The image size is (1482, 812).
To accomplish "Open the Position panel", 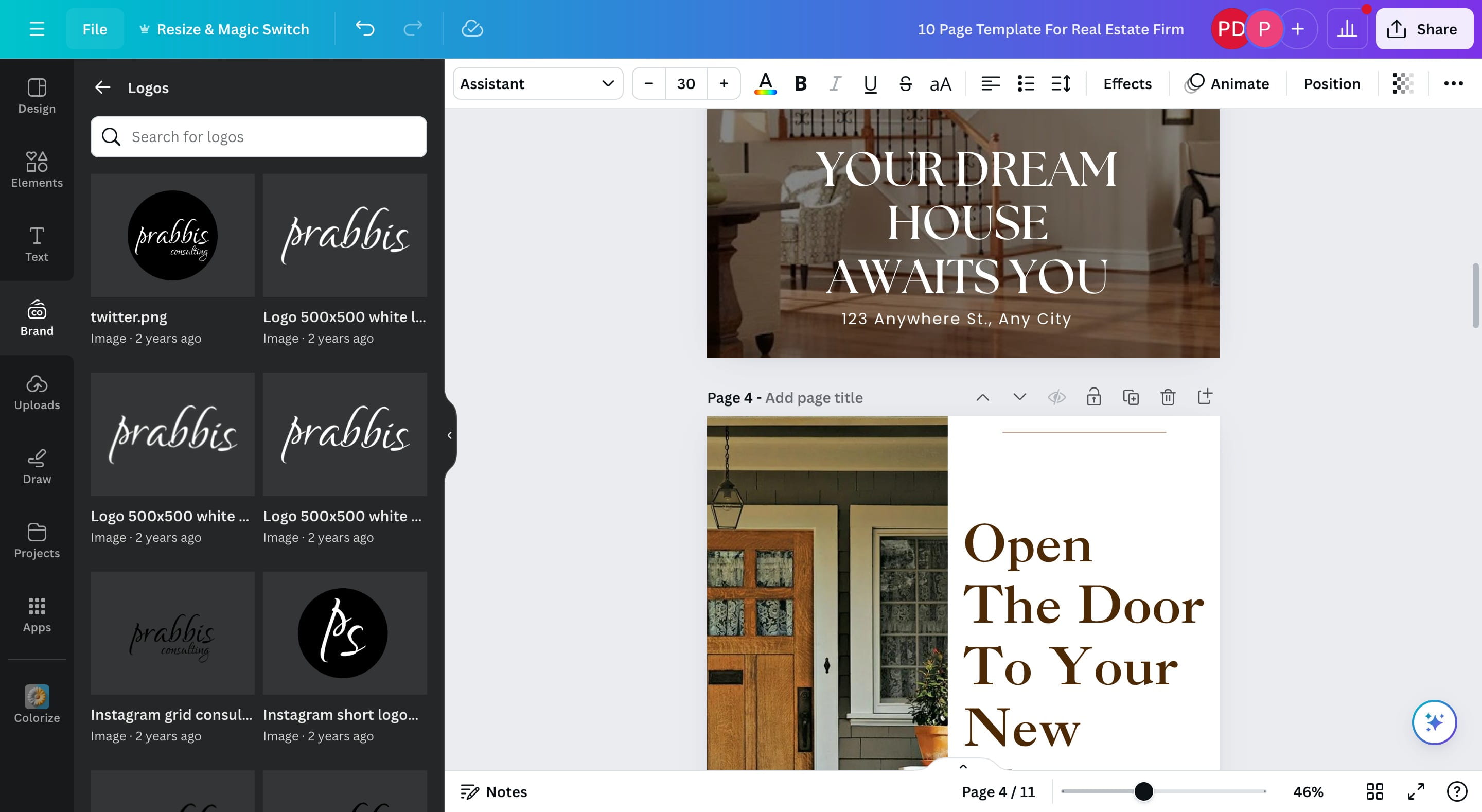I will [1332, 84].
